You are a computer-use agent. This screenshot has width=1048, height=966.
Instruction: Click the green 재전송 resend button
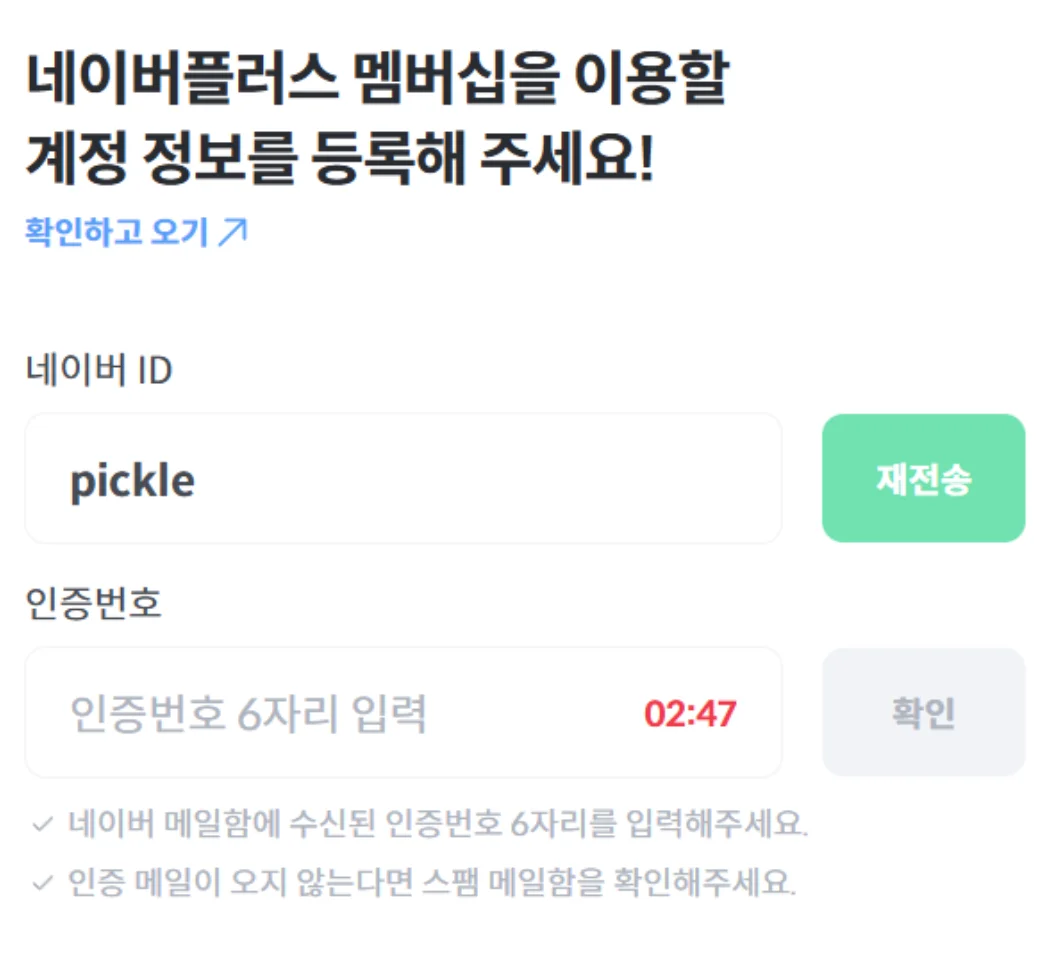[922, 478]
